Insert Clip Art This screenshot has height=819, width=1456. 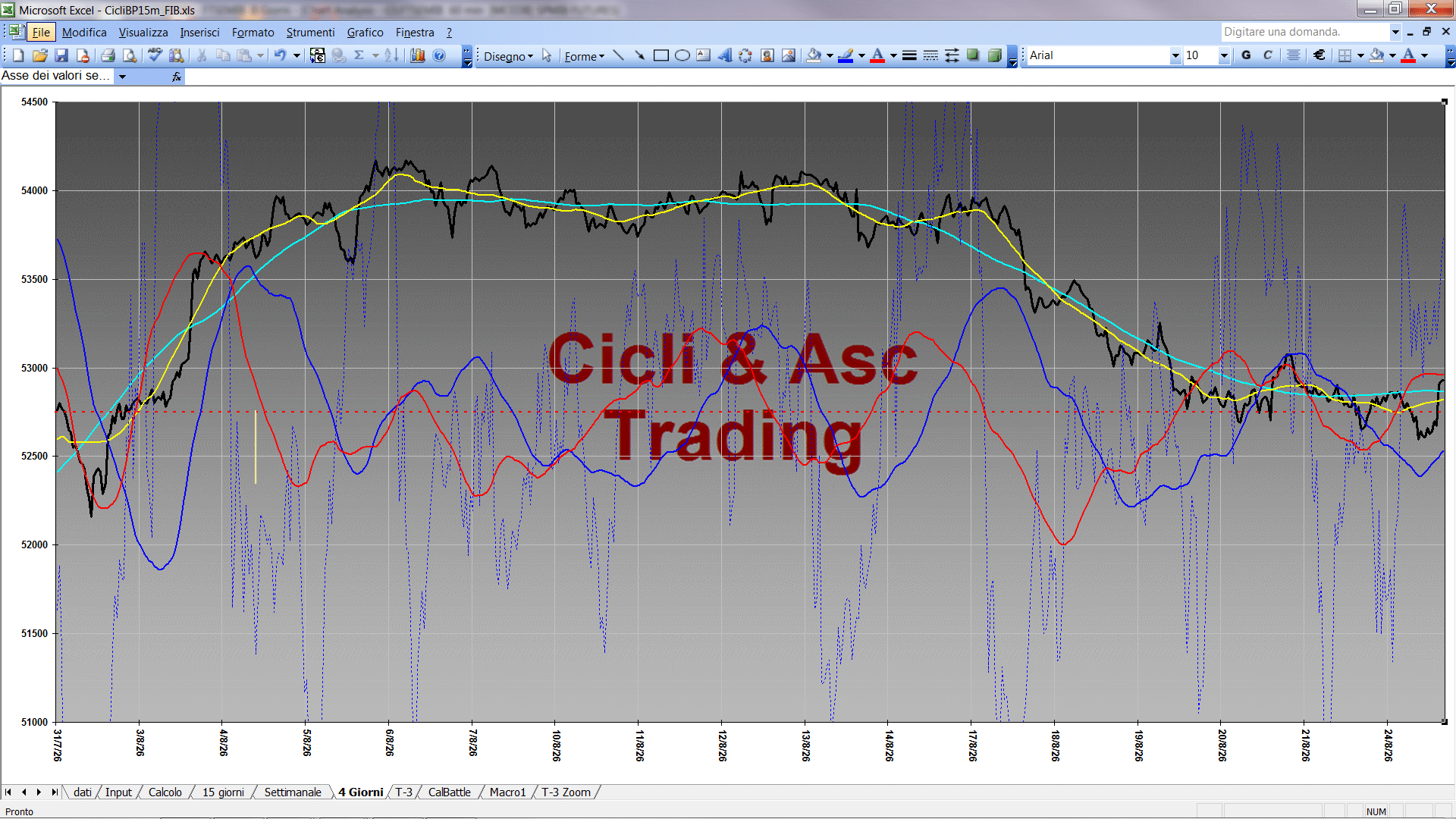coord(767,55)
